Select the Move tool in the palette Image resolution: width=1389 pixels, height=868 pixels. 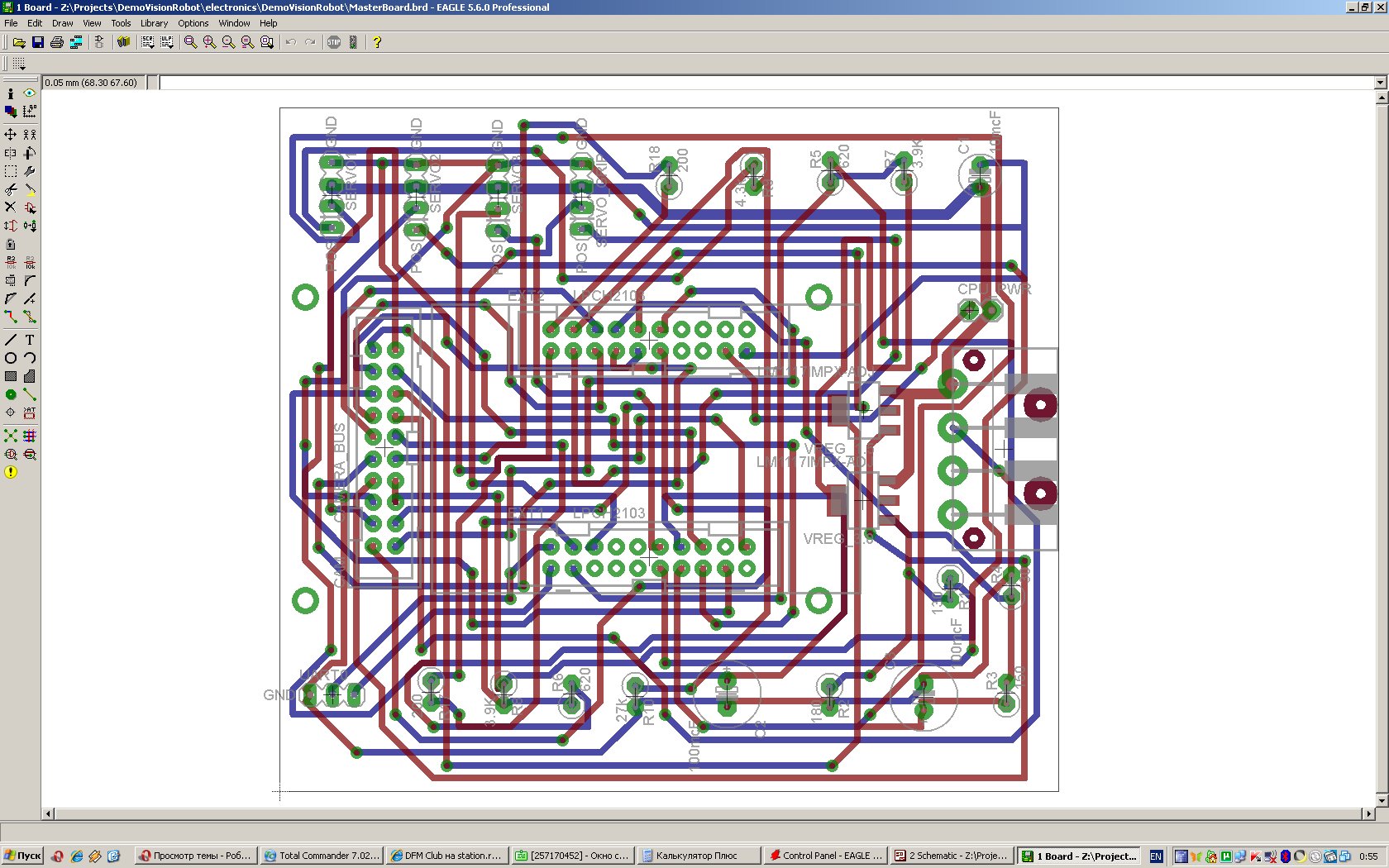tap(11, 134)
